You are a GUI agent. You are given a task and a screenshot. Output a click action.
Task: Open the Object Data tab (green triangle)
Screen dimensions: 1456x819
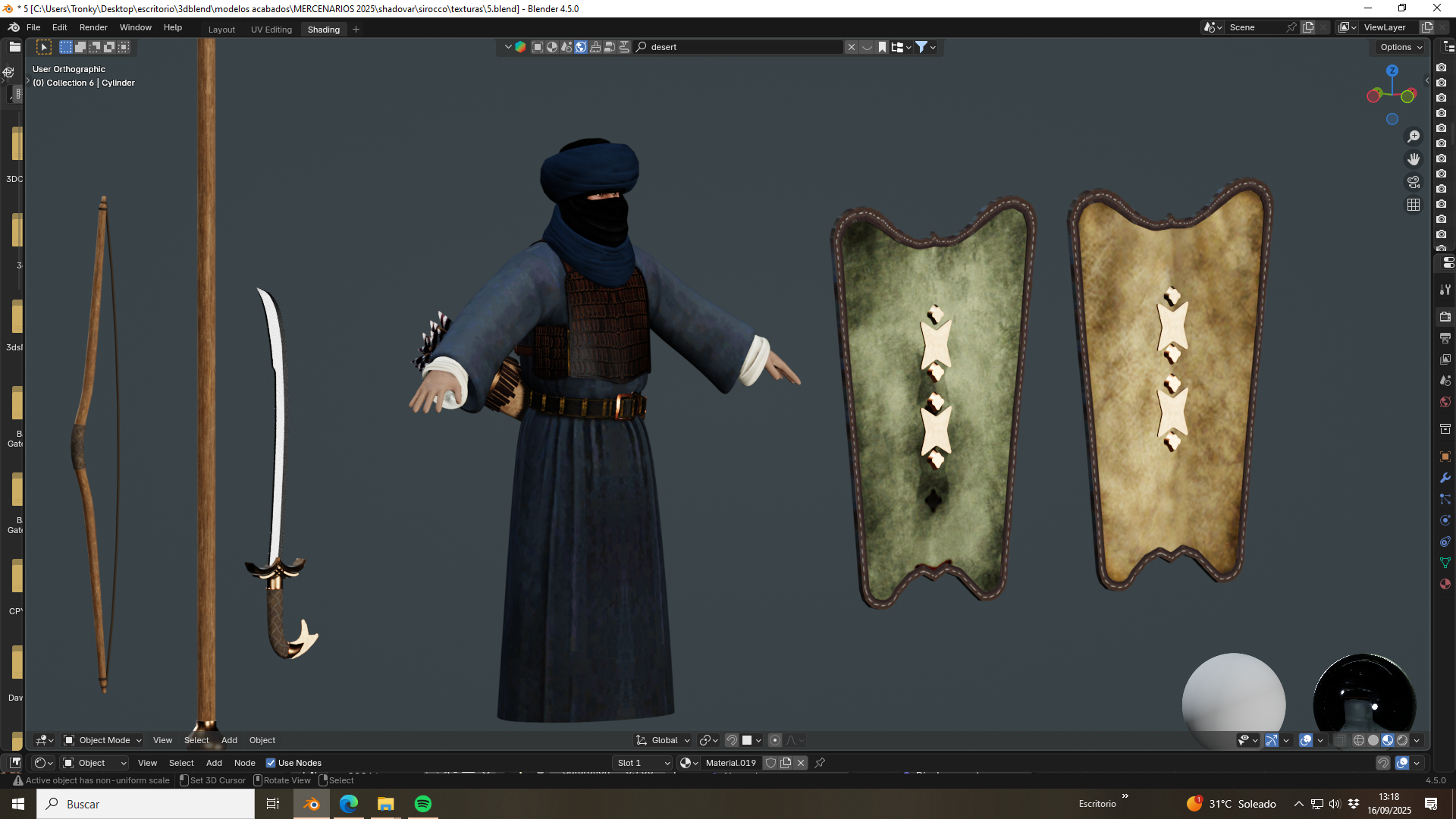pos(1445,563)
